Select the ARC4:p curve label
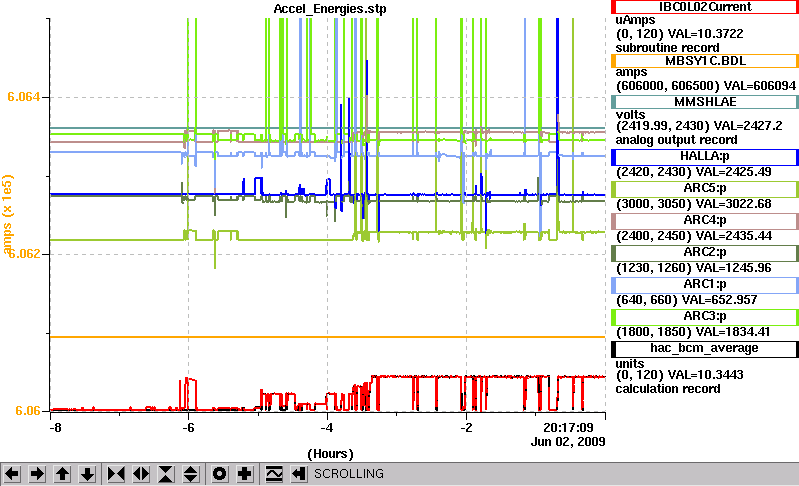This screenshot has height=486, width=799. (705, 221)
